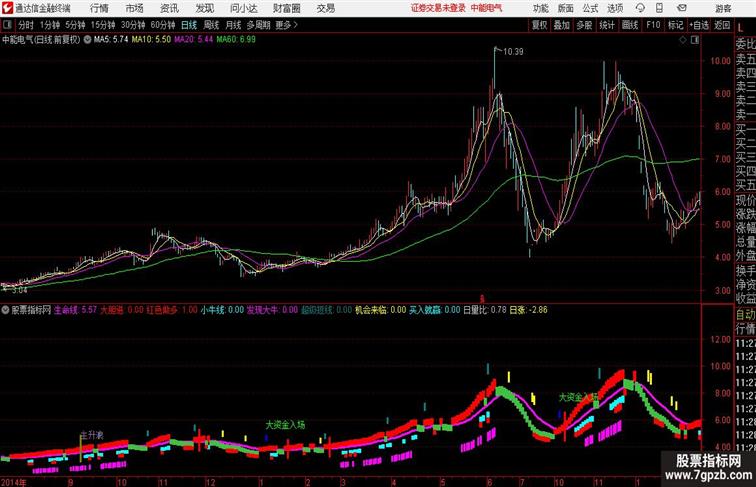Click the 3.04 low price label
Image resolution: width=756 pixels, height=487 pixels.
pos(19,290)
